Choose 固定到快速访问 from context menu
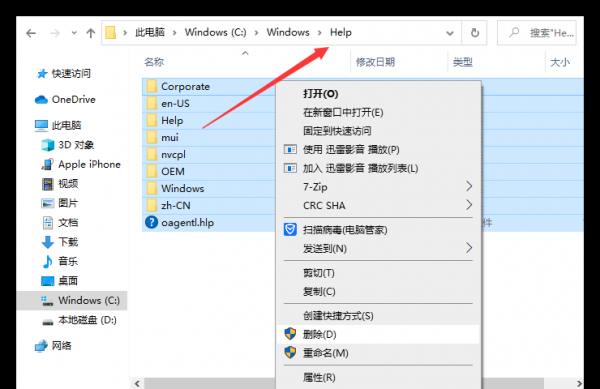This screenshot has width=600, height=389. 378,131
